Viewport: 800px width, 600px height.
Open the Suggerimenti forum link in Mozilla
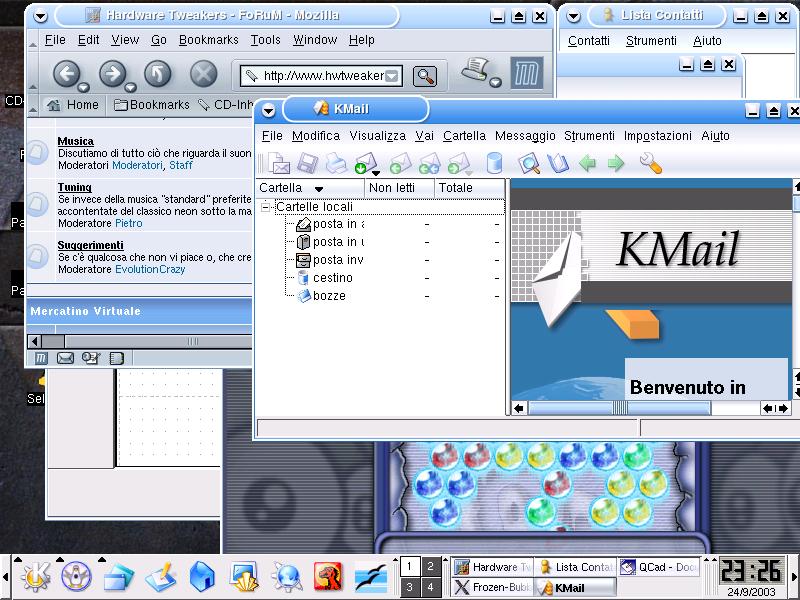tap(90, 245)
